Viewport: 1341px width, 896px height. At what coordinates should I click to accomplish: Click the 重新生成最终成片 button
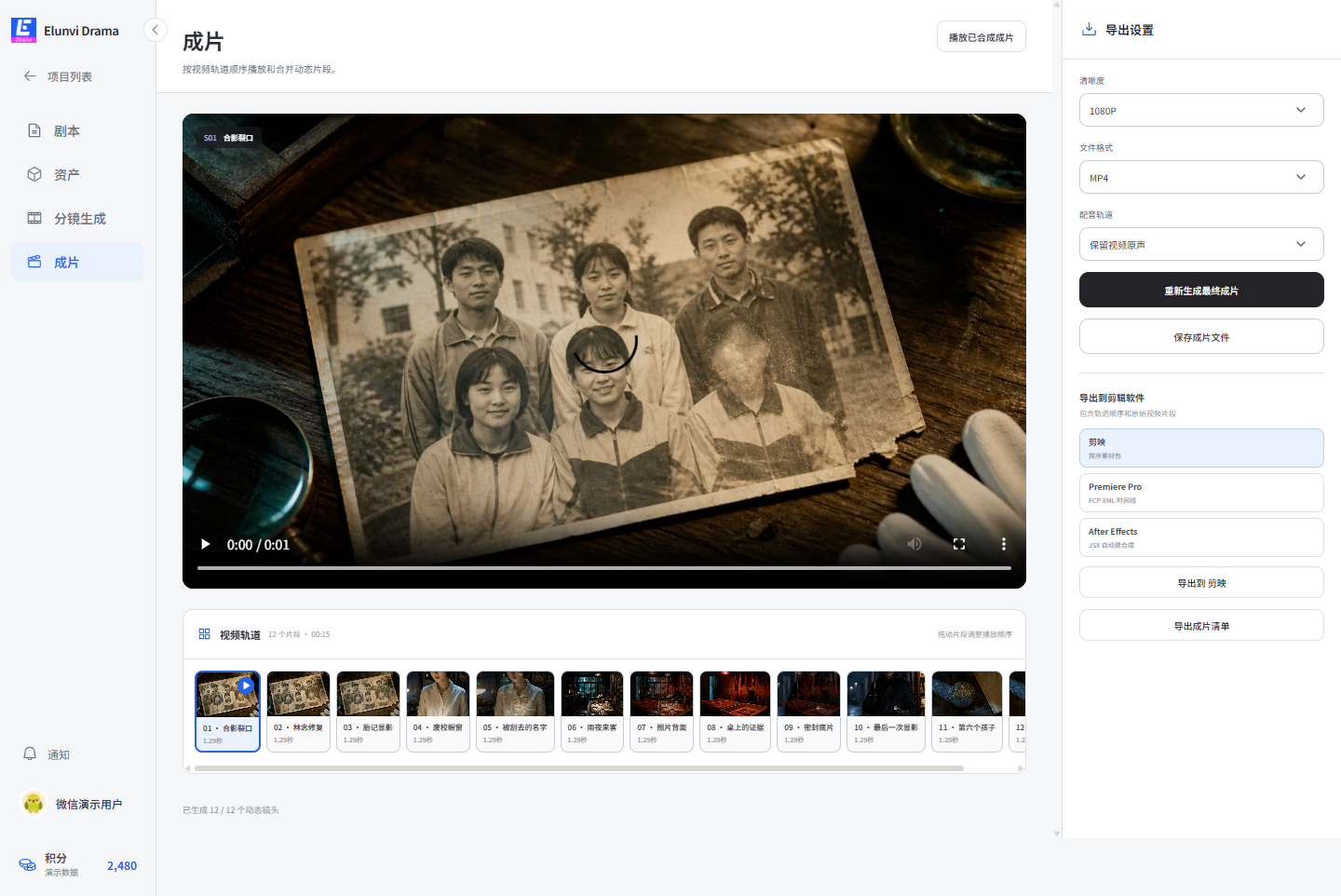[x=1201, y=290]
